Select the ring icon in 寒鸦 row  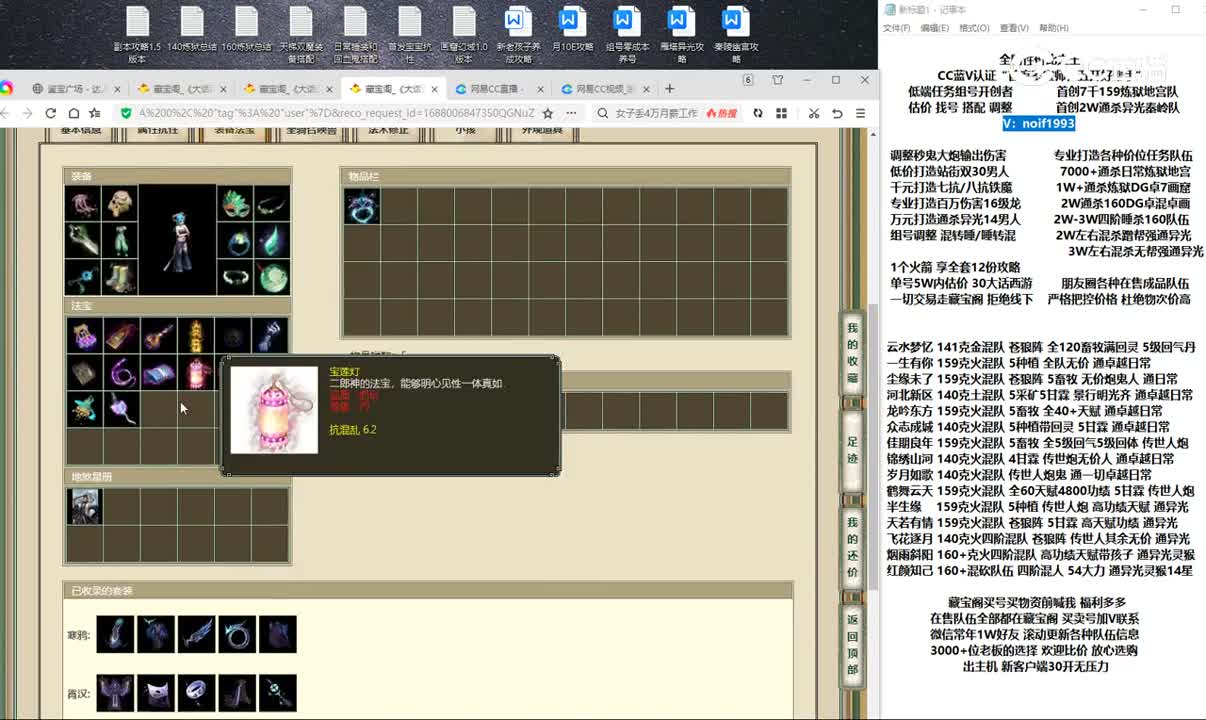coord(237,634)
